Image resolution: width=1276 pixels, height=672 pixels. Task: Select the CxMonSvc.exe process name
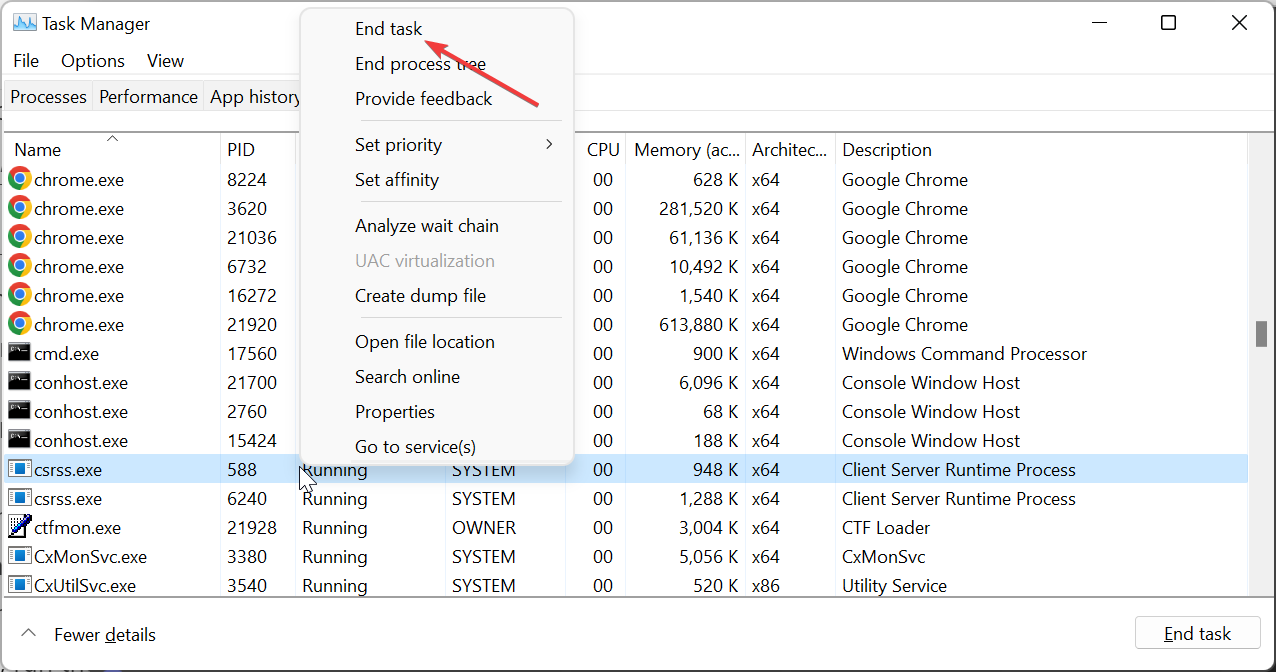pos(90,557)
